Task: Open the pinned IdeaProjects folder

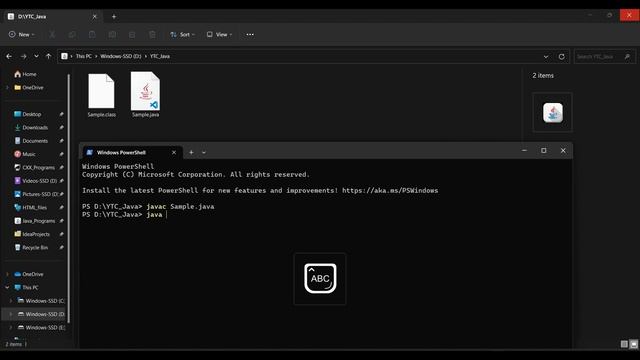Action: tap(32, 234)
